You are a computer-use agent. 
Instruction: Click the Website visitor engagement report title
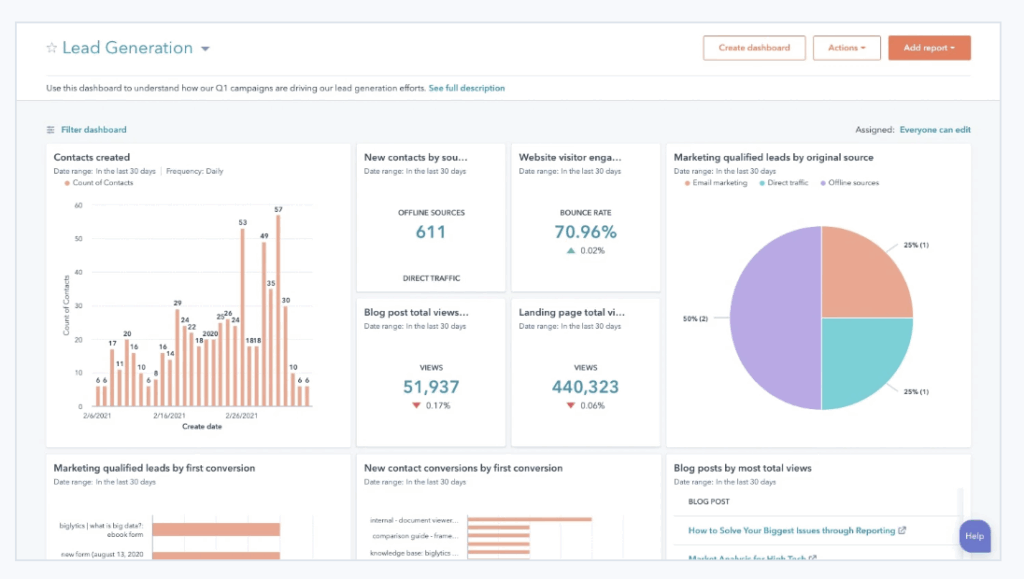[570, 157]
